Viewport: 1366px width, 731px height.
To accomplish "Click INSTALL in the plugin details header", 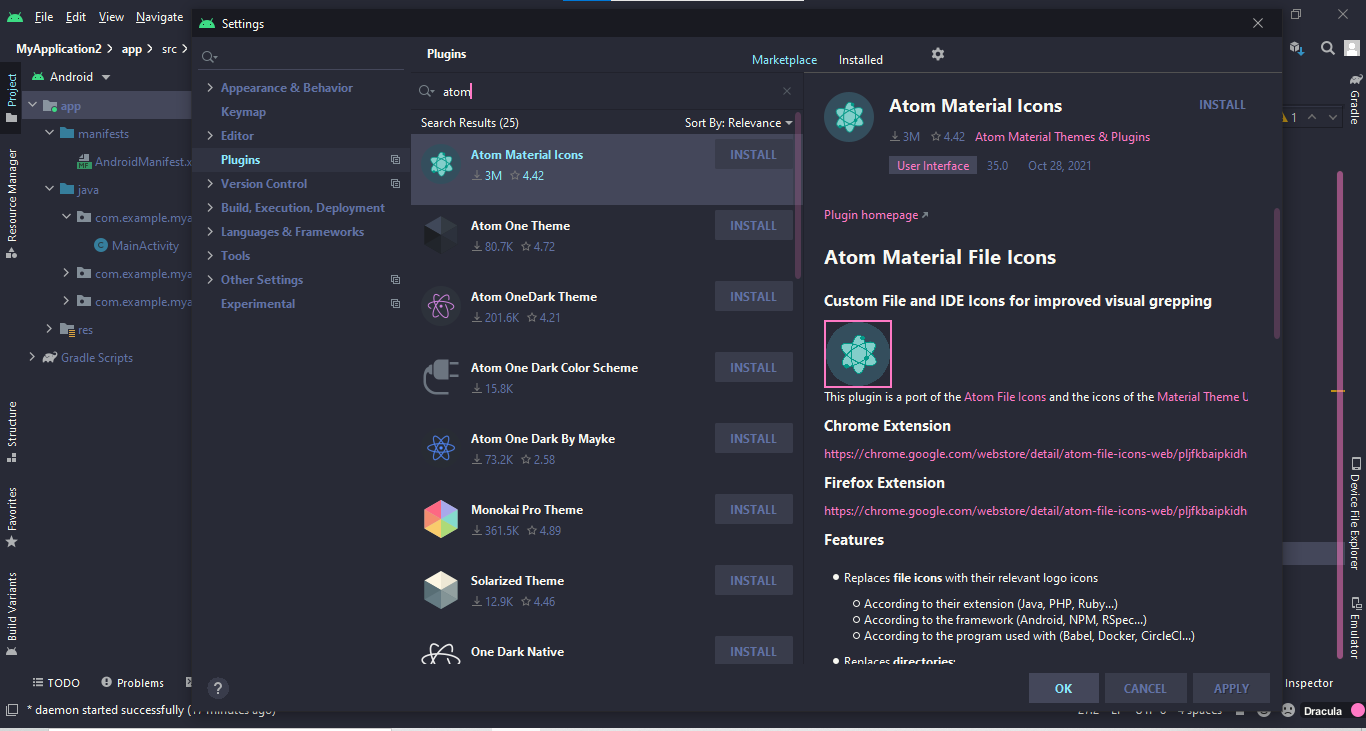I will click(1222, 105).
